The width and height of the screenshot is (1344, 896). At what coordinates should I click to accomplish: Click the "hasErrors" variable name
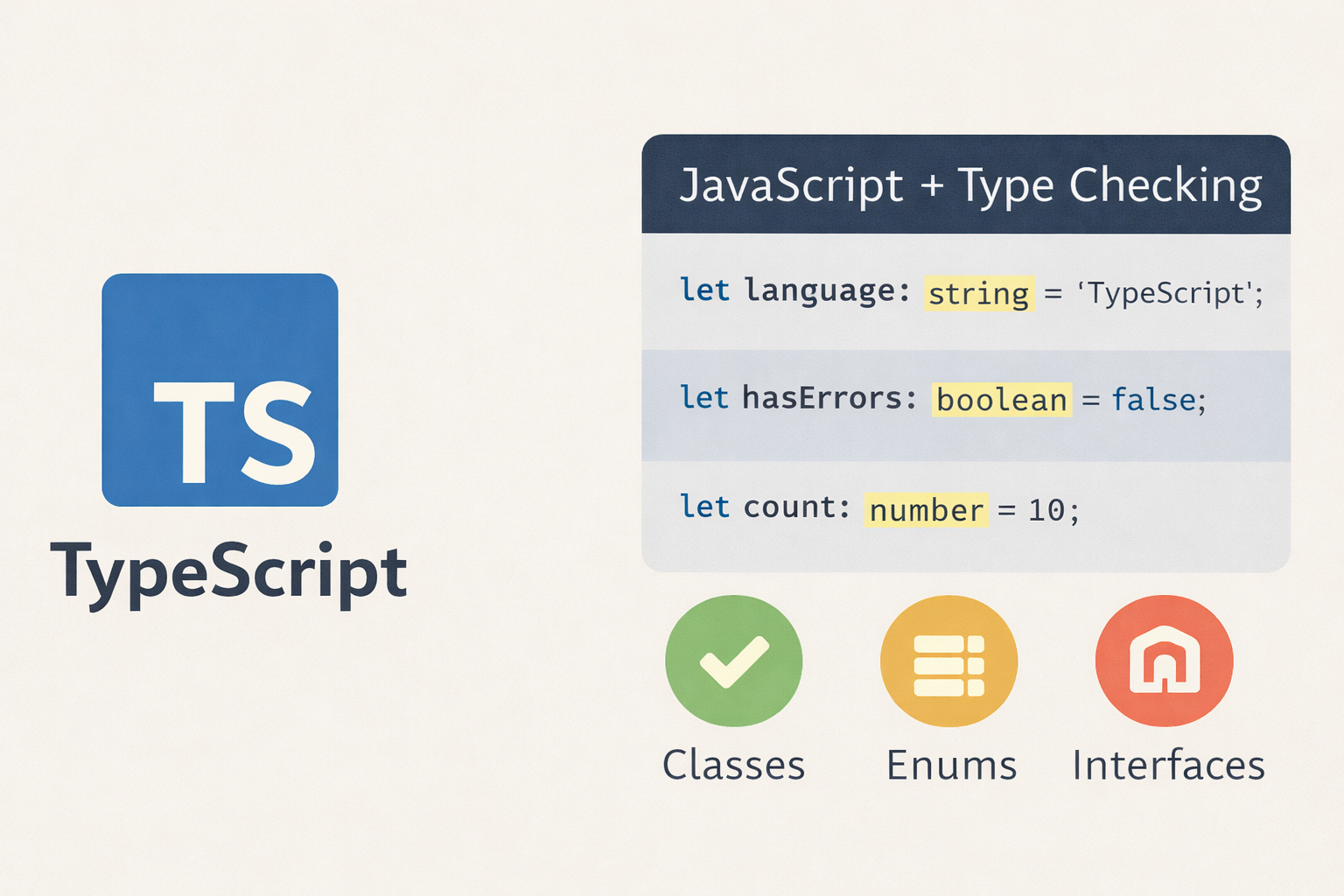pyautogui.click(x=822, y=398)
